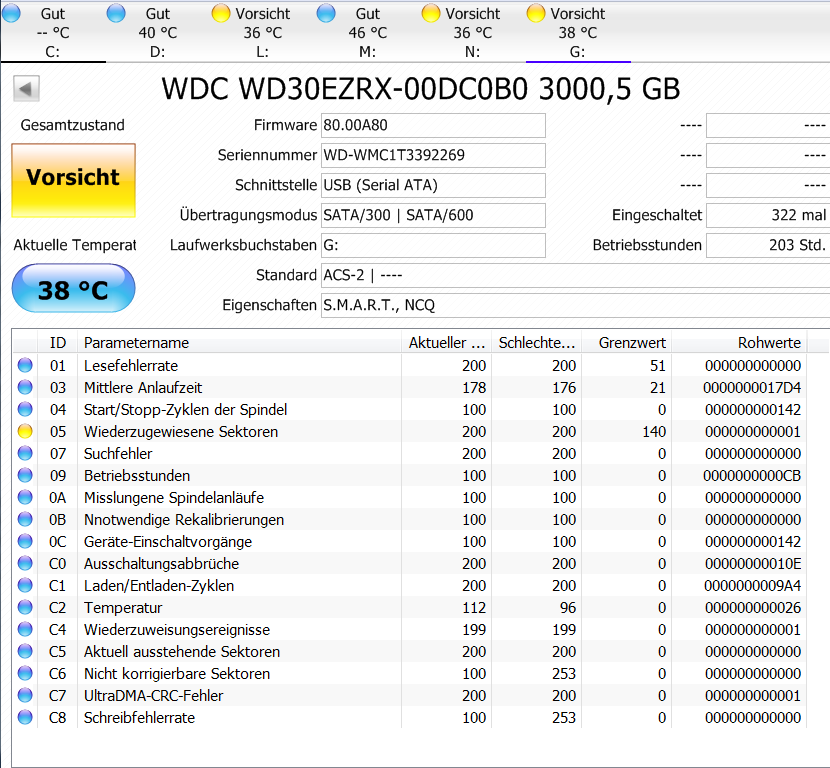Click the blue status icon for Lesefehlerrate
The width and height of the screenshot is (830, 768).
click(25, 365)
